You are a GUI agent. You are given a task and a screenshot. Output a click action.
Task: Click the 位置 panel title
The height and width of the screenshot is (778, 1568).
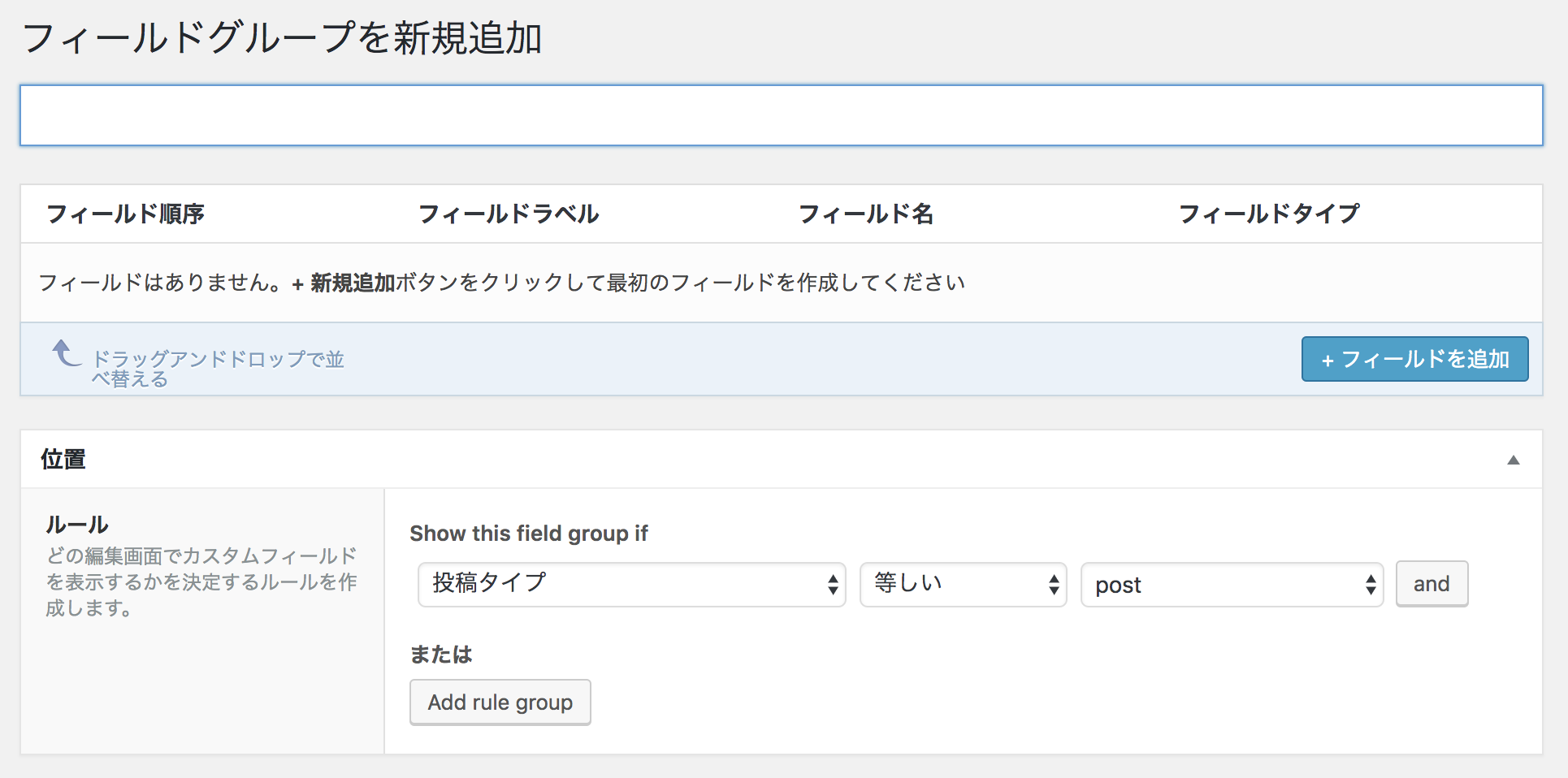click(63, 459)
